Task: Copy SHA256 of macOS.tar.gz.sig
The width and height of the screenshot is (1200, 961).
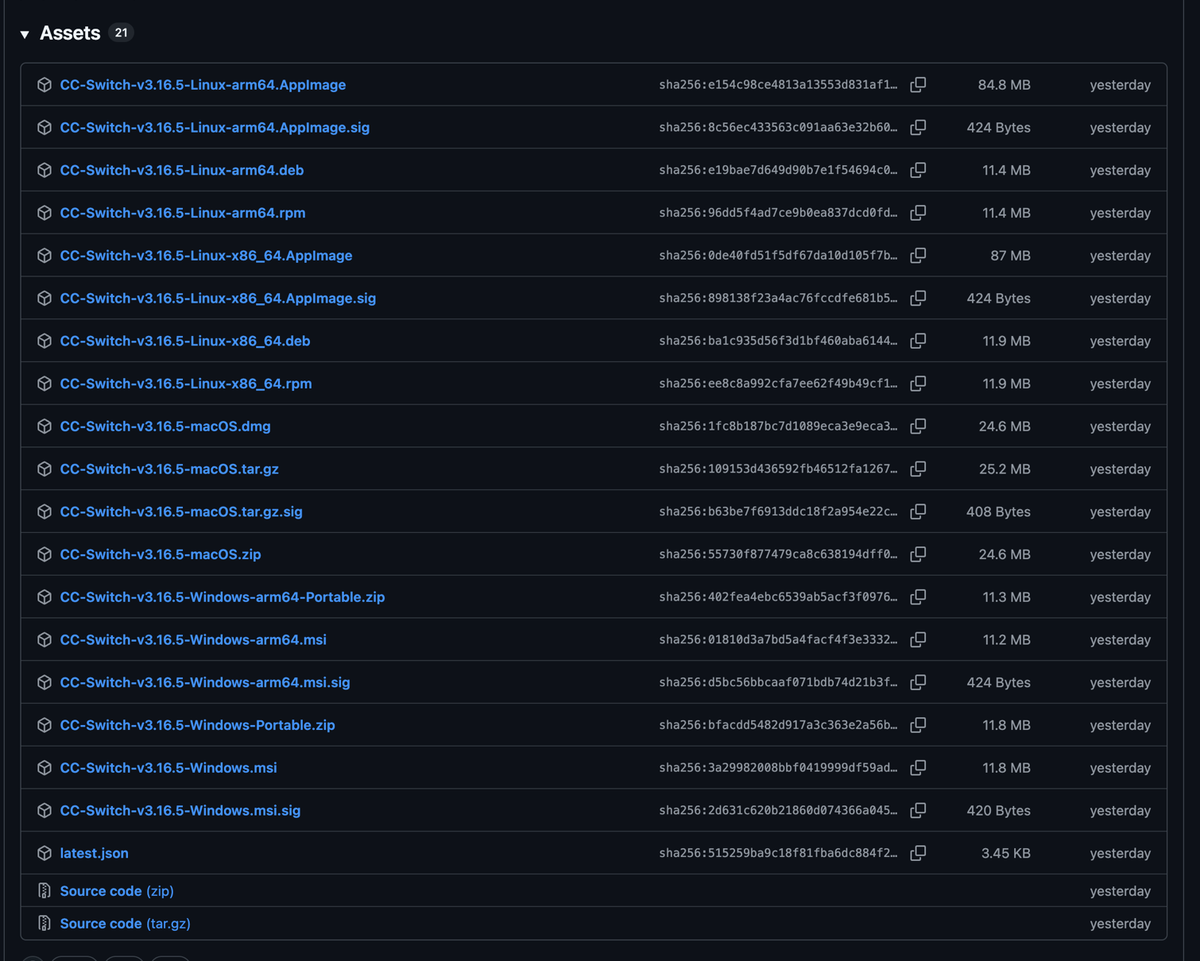Action: coord(918,512)
